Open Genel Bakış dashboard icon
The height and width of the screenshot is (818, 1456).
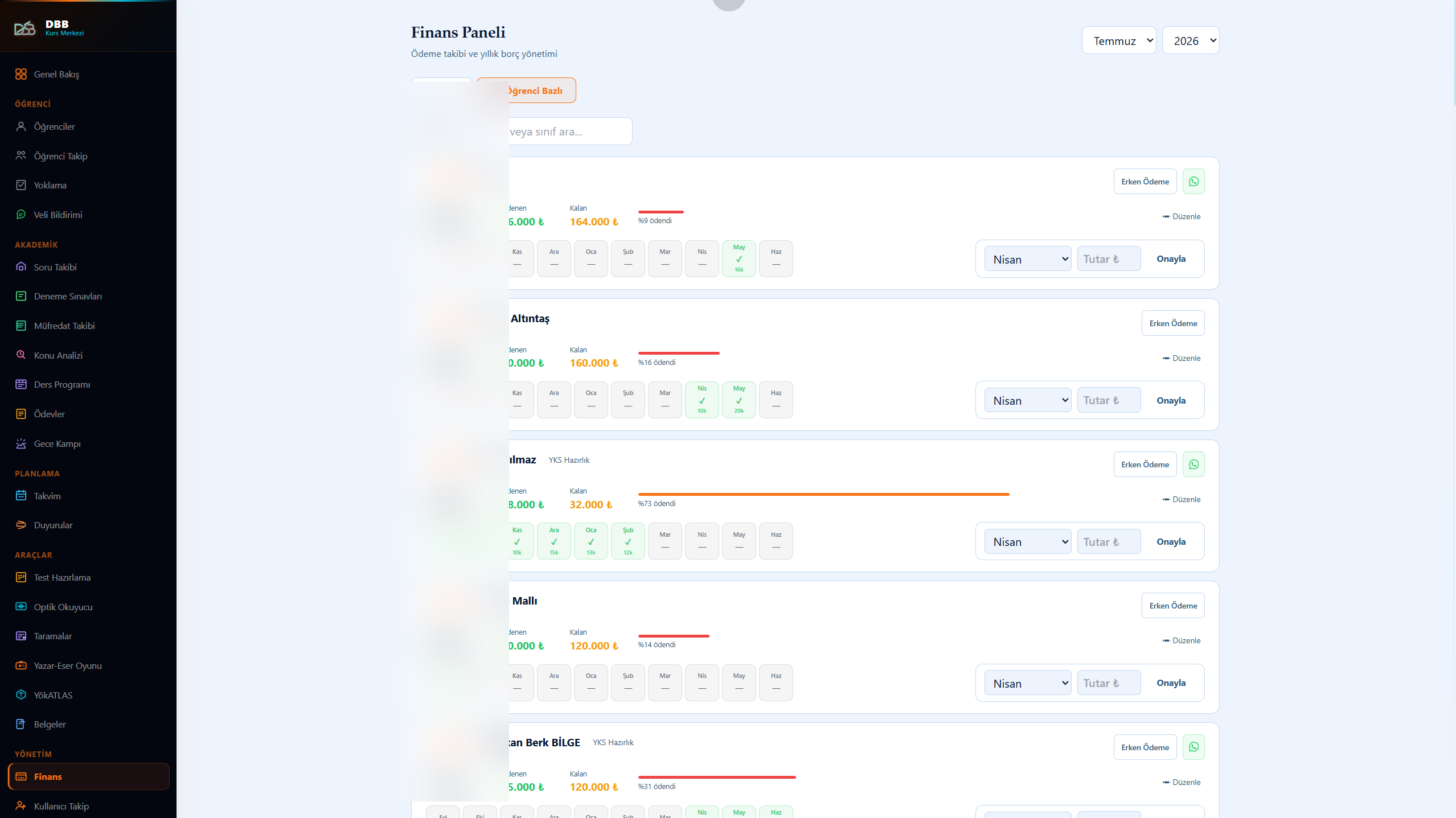[21, 74]
